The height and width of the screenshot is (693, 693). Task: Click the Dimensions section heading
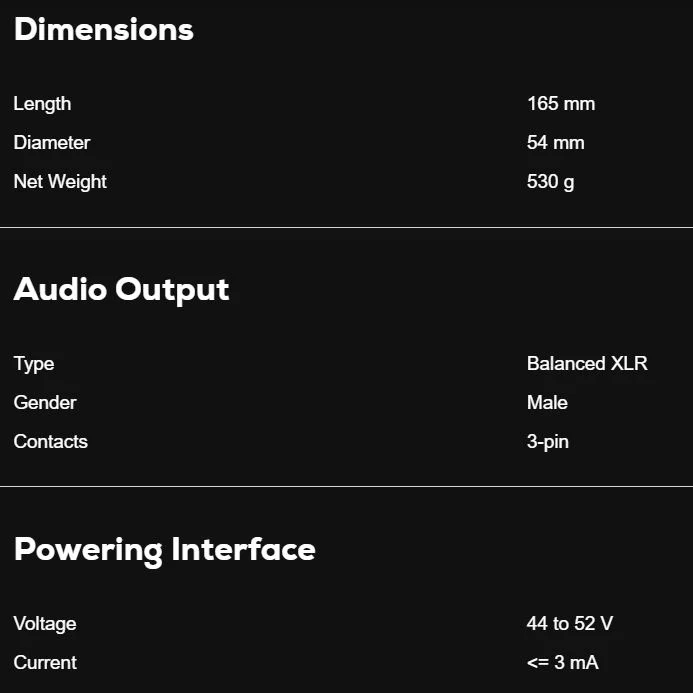point(104,29)
